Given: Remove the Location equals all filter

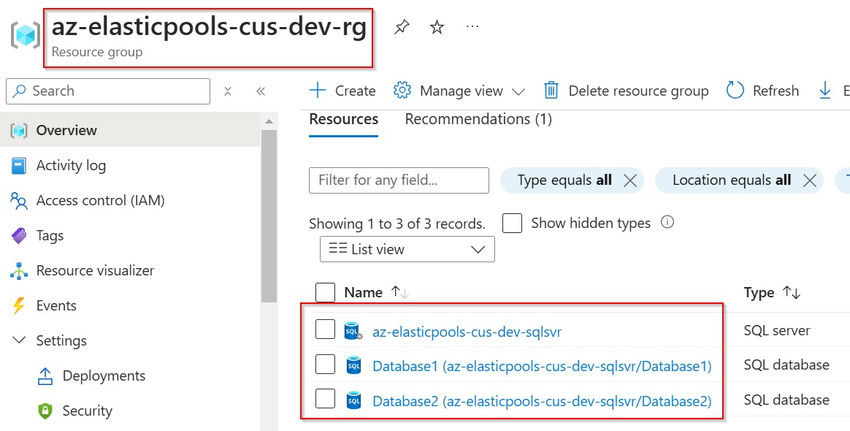Looking at the screenshot, I should click(x=809, y=181).
